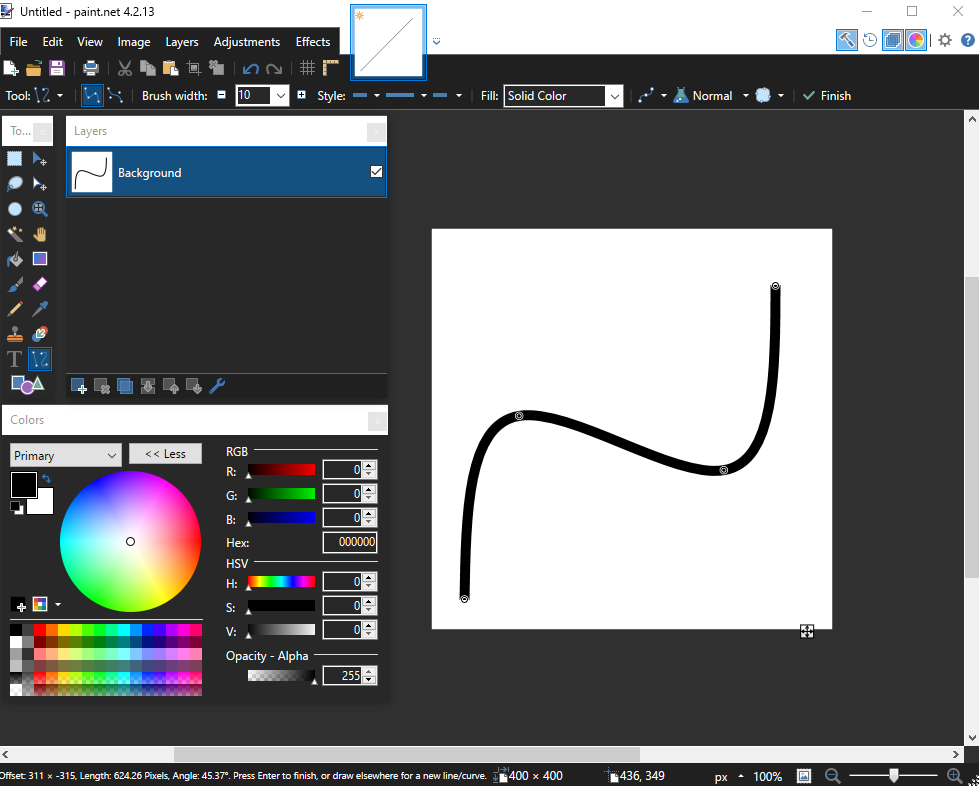Toggle Background layer visibility checkbox
979x786 pixels.
[376, 172]
